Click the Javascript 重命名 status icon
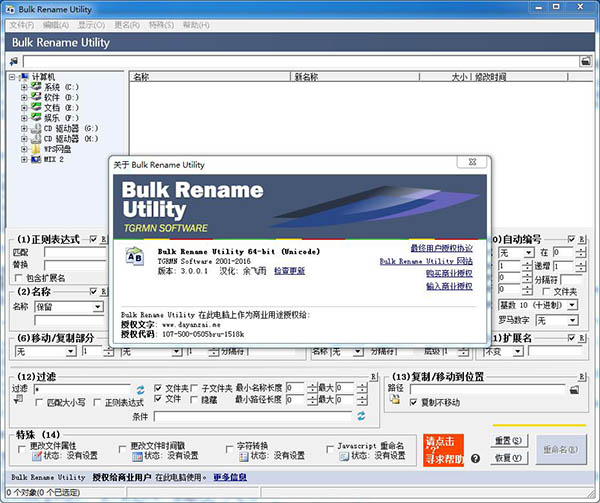The height and width of the screenshot is (503, 600). point(344,456)
